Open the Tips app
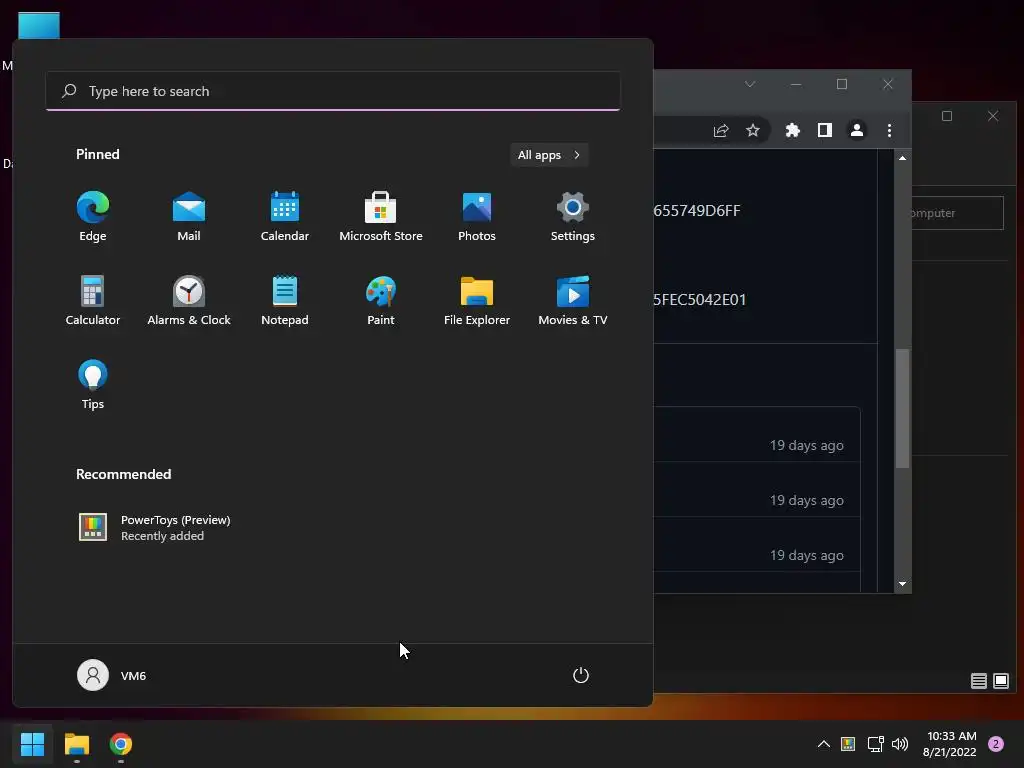 tap(93, 385)
